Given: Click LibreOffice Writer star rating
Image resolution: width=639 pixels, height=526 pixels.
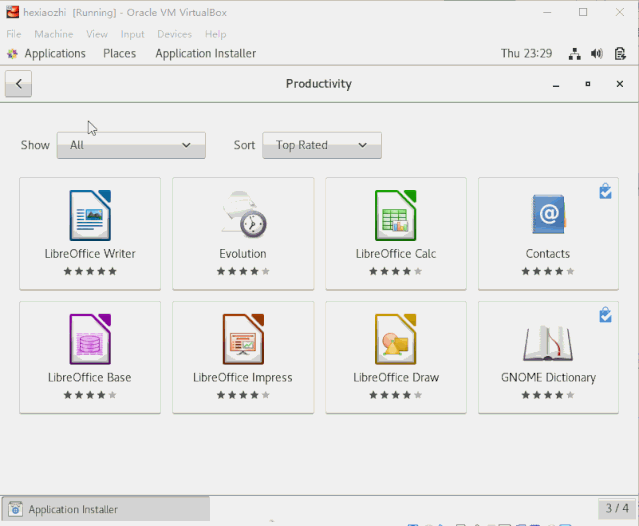Looking at the screenshot, I should (90, 271).
